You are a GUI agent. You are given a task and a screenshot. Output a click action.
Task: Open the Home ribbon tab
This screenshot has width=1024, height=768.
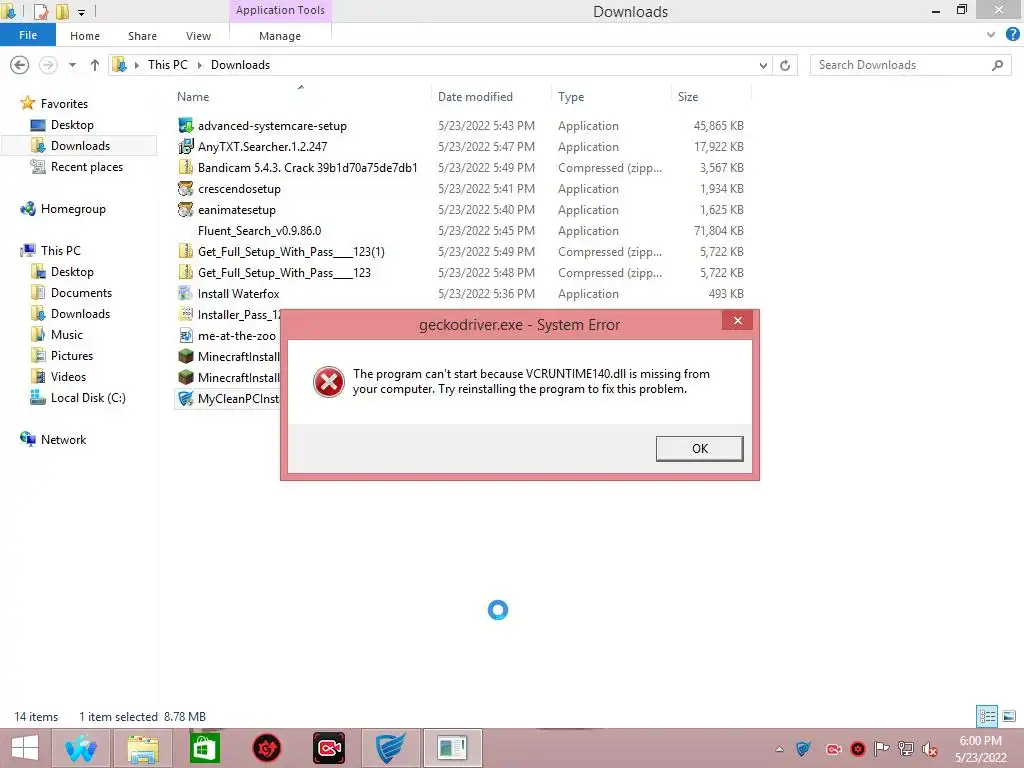(x=85, y=36)
